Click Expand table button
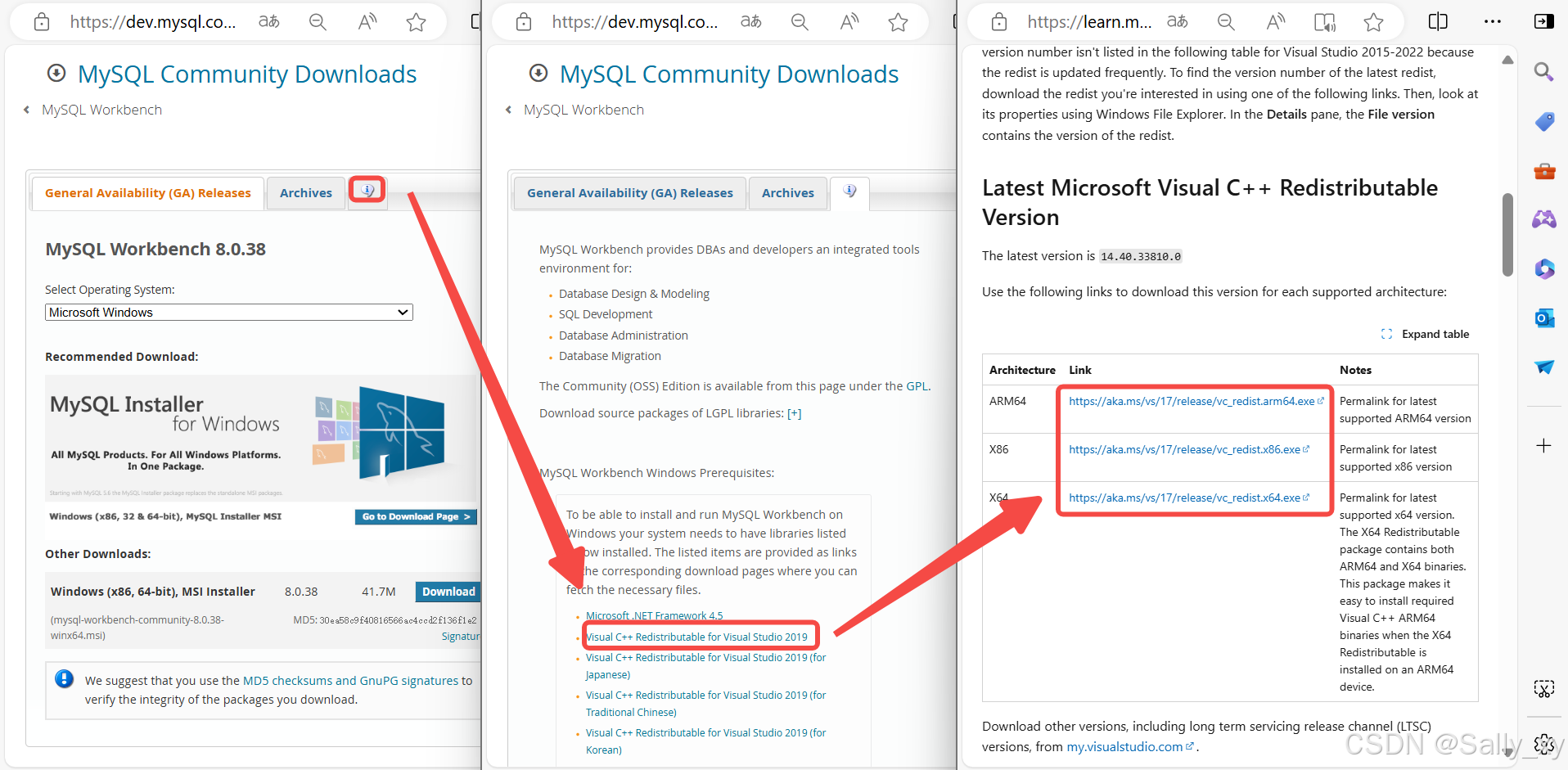The image size is (1568, 770). tap(1425, 334)
